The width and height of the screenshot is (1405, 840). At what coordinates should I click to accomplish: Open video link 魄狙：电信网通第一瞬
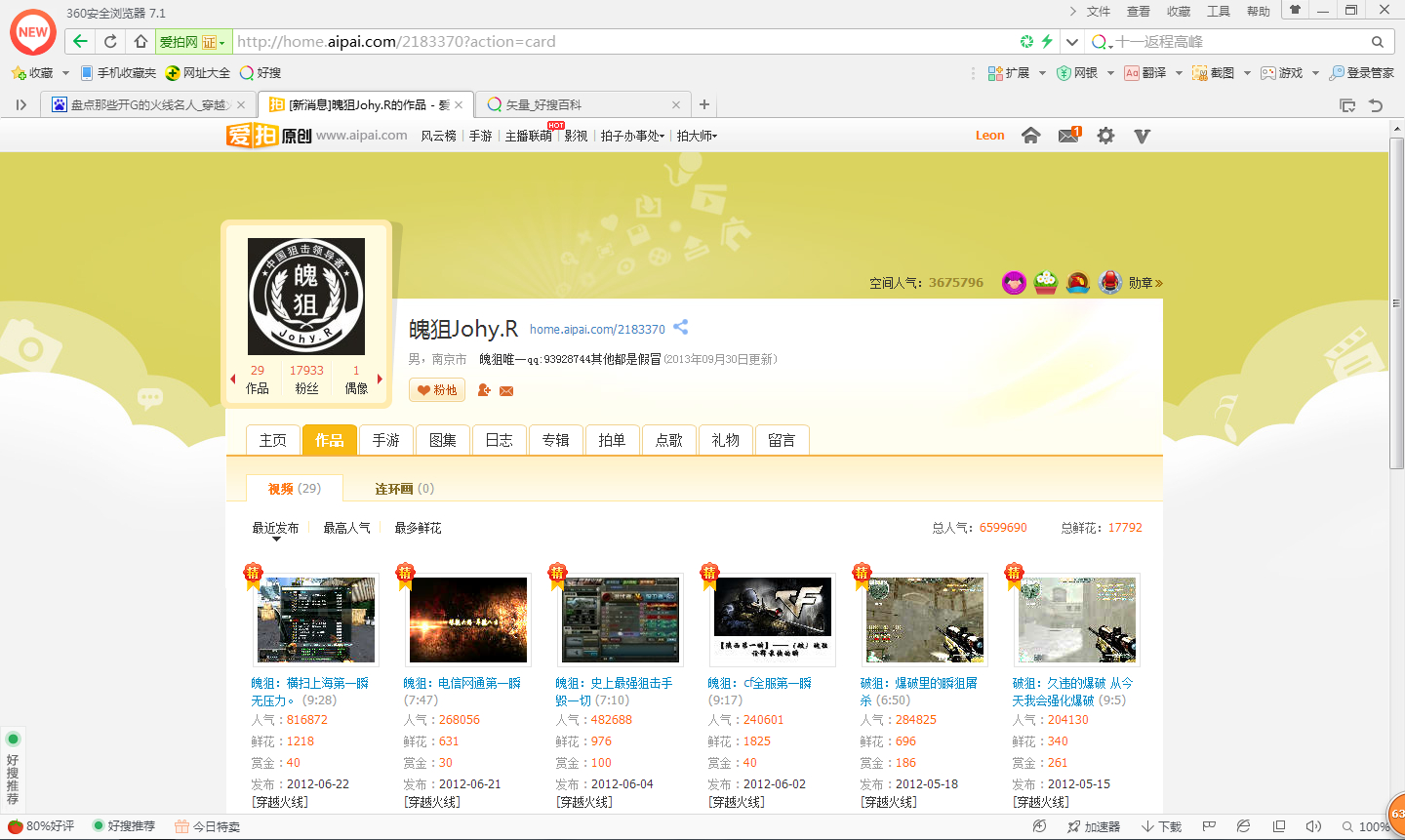point(462,683)
